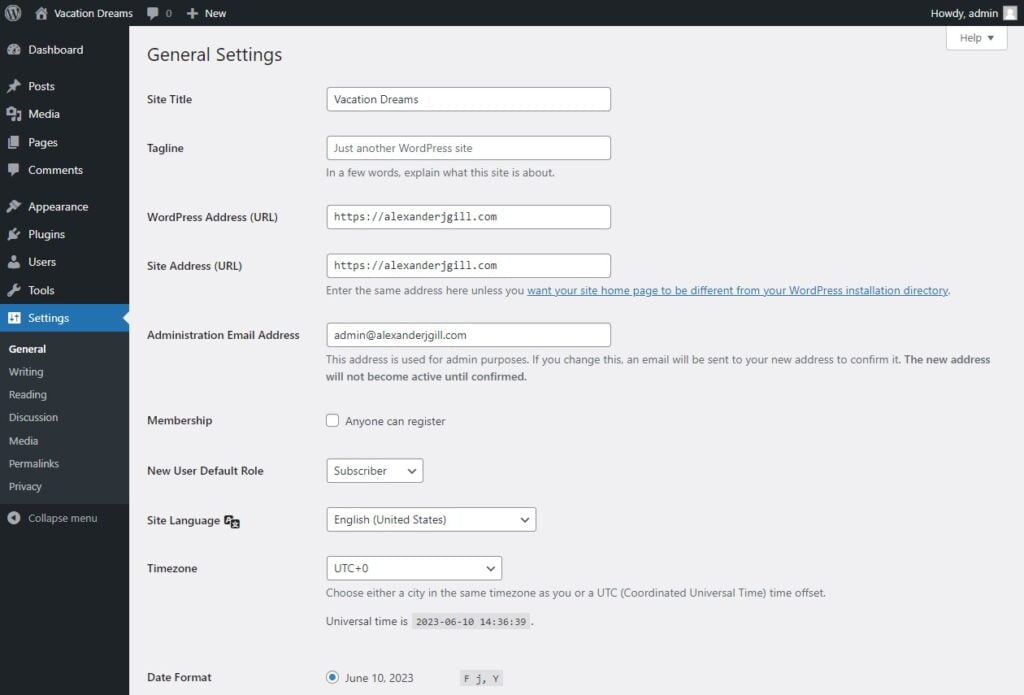Open the New User Default Role dropdown
The image size is (1024, 695).
click(375, 471)
